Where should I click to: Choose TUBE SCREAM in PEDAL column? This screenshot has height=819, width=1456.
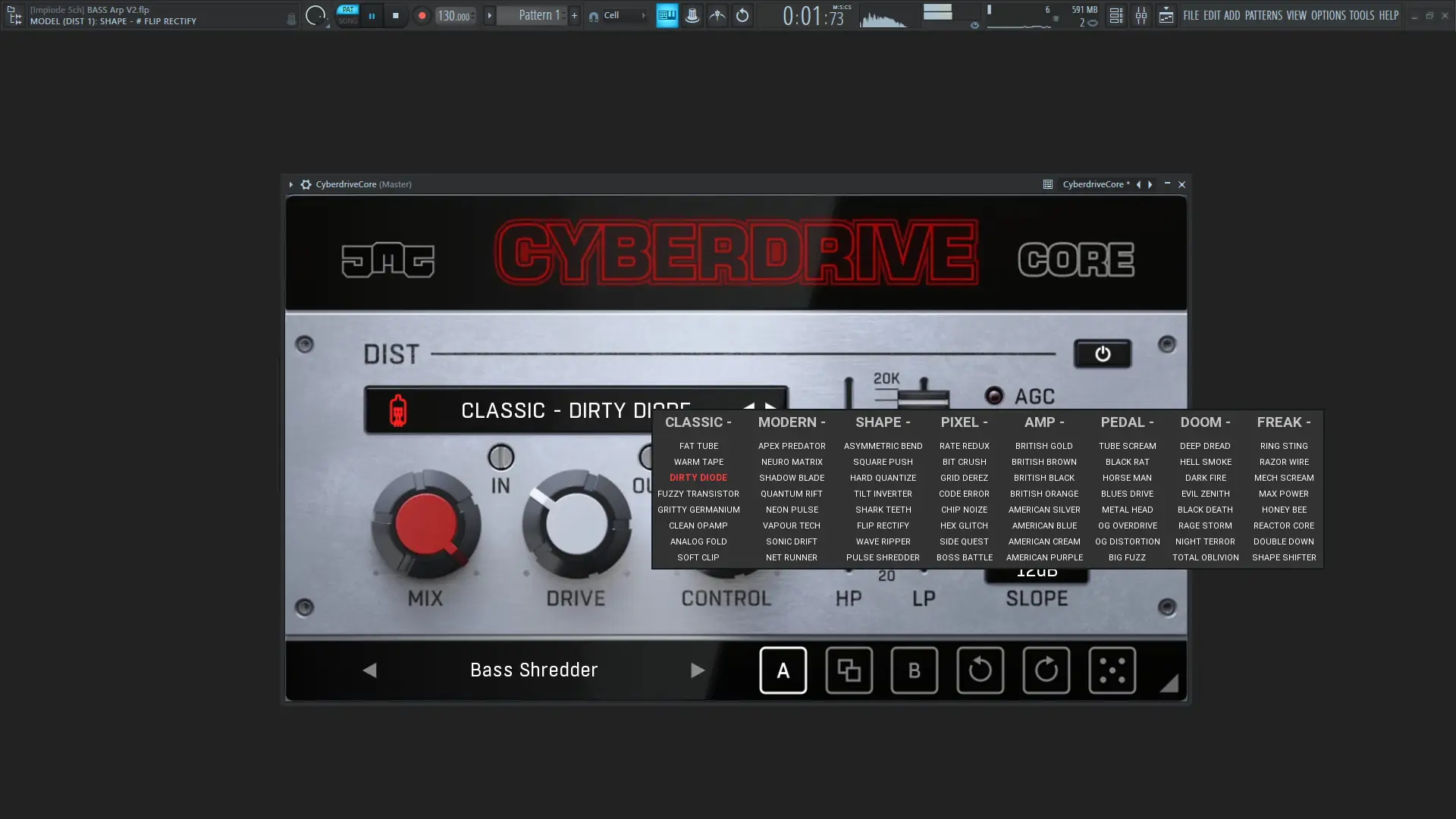coord(1127,446)
